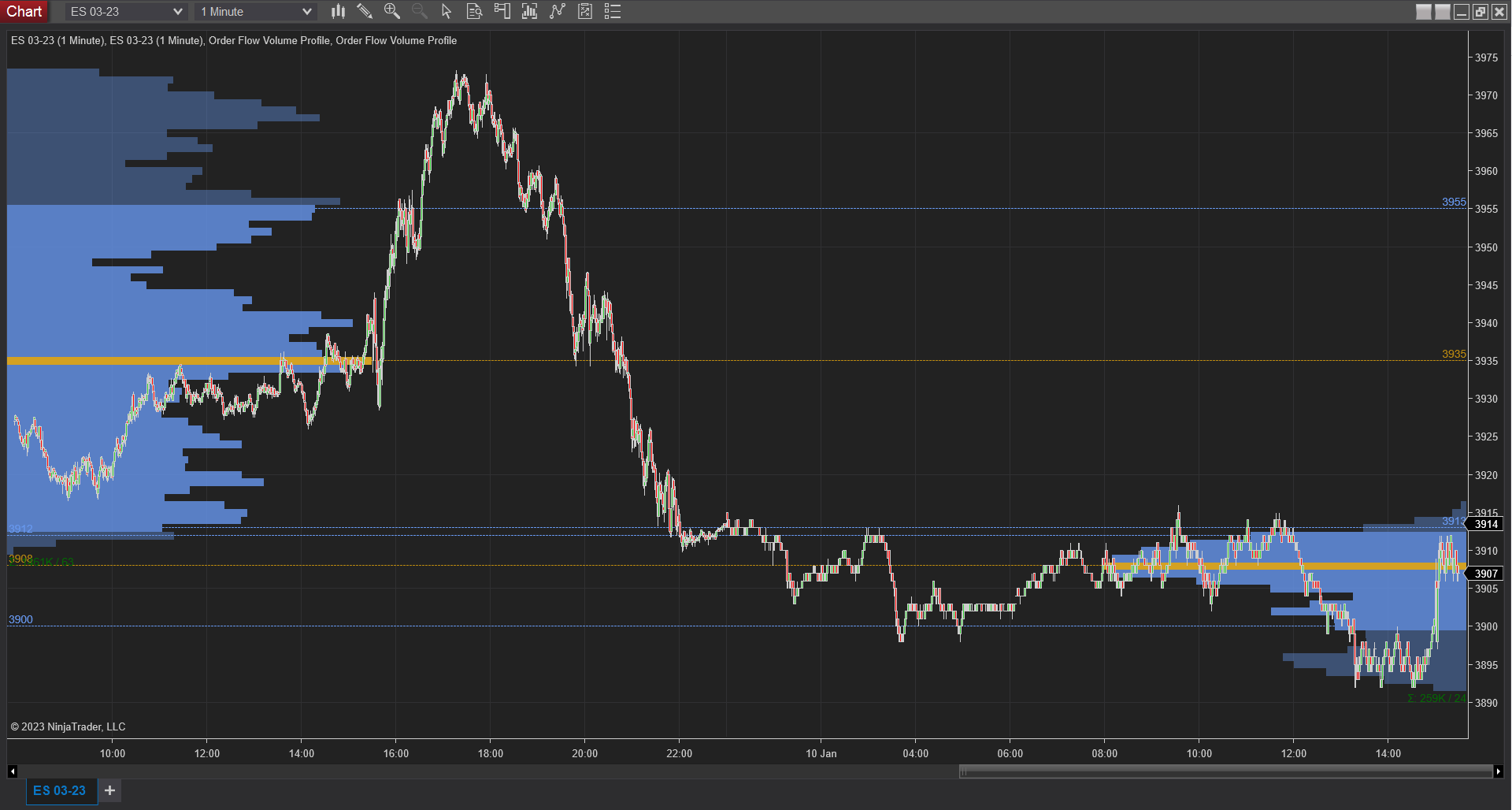
Task: Click the 3950 price axis label
Action: [1487, 247]
